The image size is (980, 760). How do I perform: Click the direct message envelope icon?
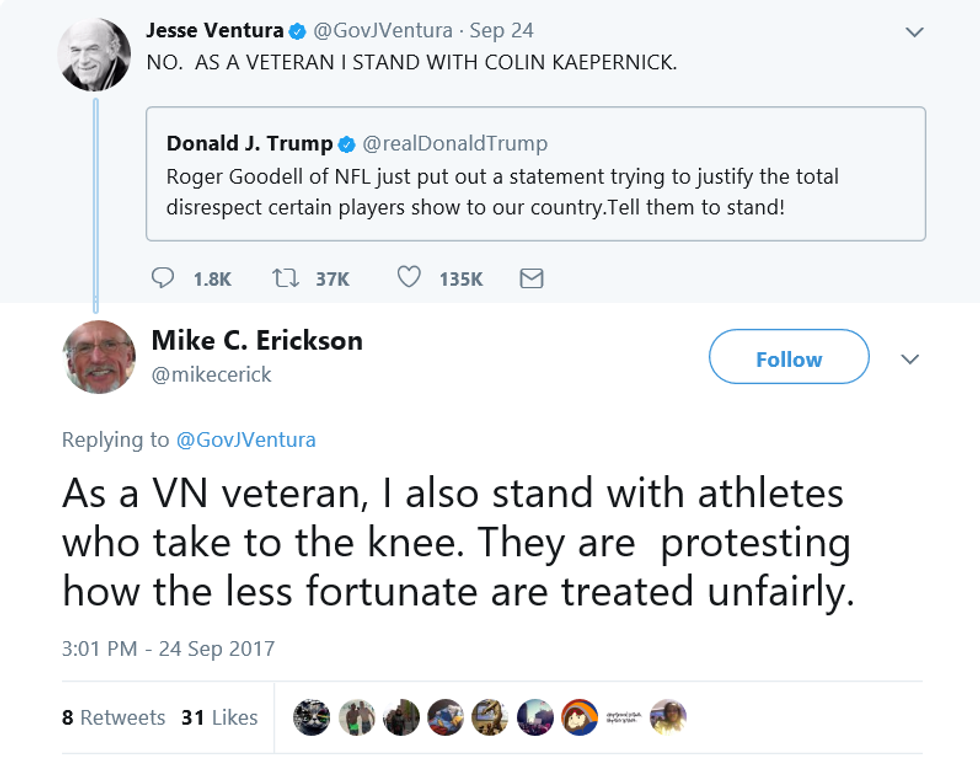(x=532, y=279)
